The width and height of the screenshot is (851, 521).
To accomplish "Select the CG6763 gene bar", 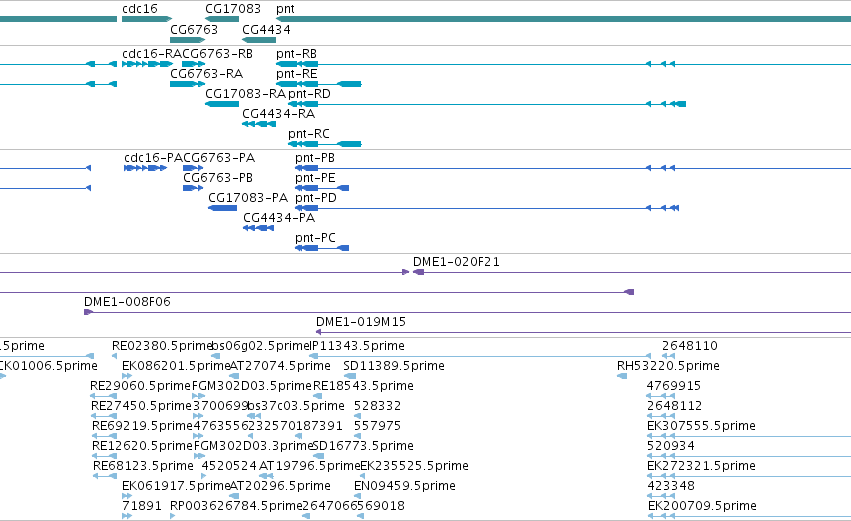I will click(x=187, y=40).
